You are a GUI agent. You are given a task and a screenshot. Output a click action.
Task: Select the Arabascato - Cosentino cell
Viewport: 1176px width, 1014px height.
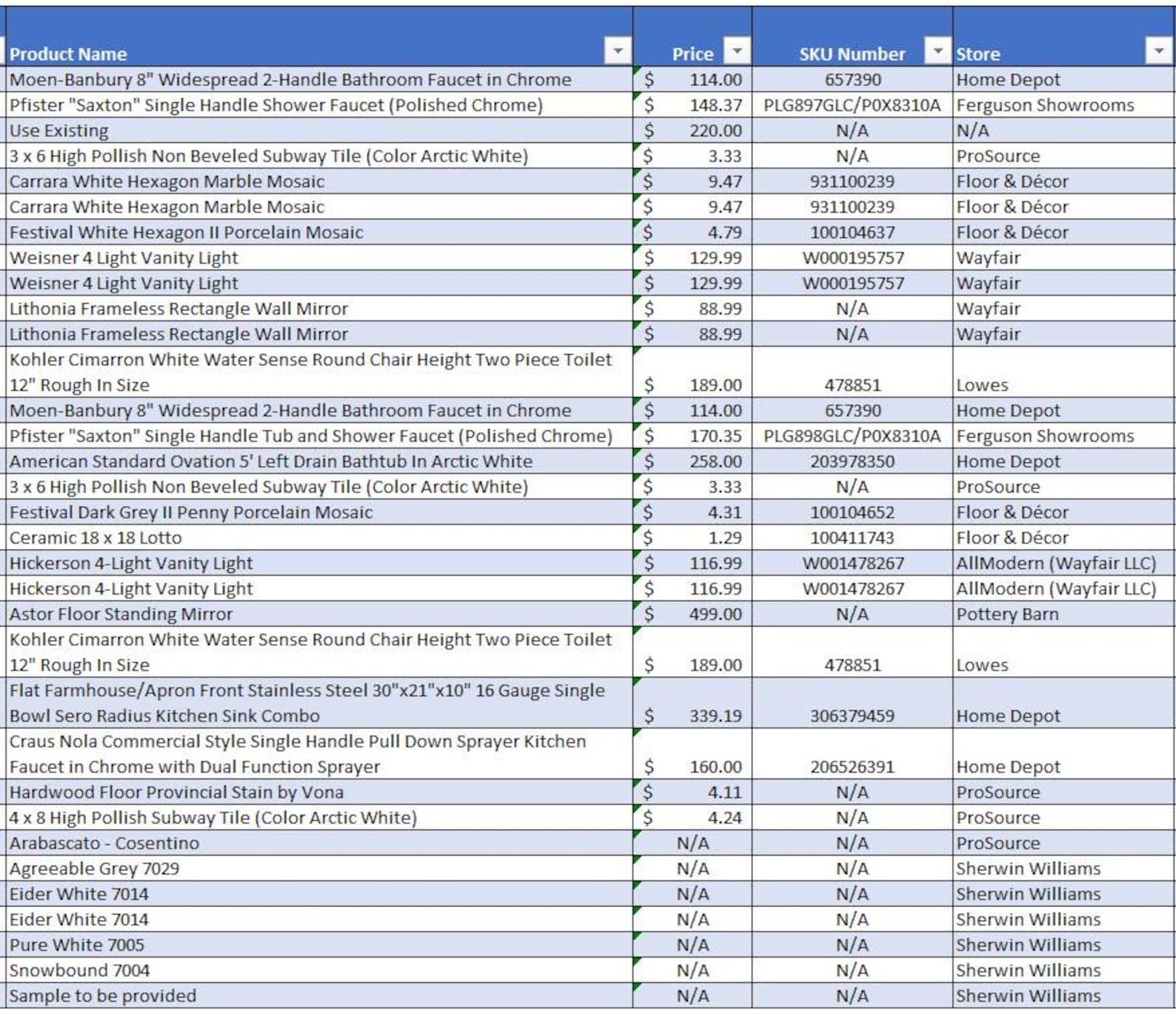coord(319,843)
